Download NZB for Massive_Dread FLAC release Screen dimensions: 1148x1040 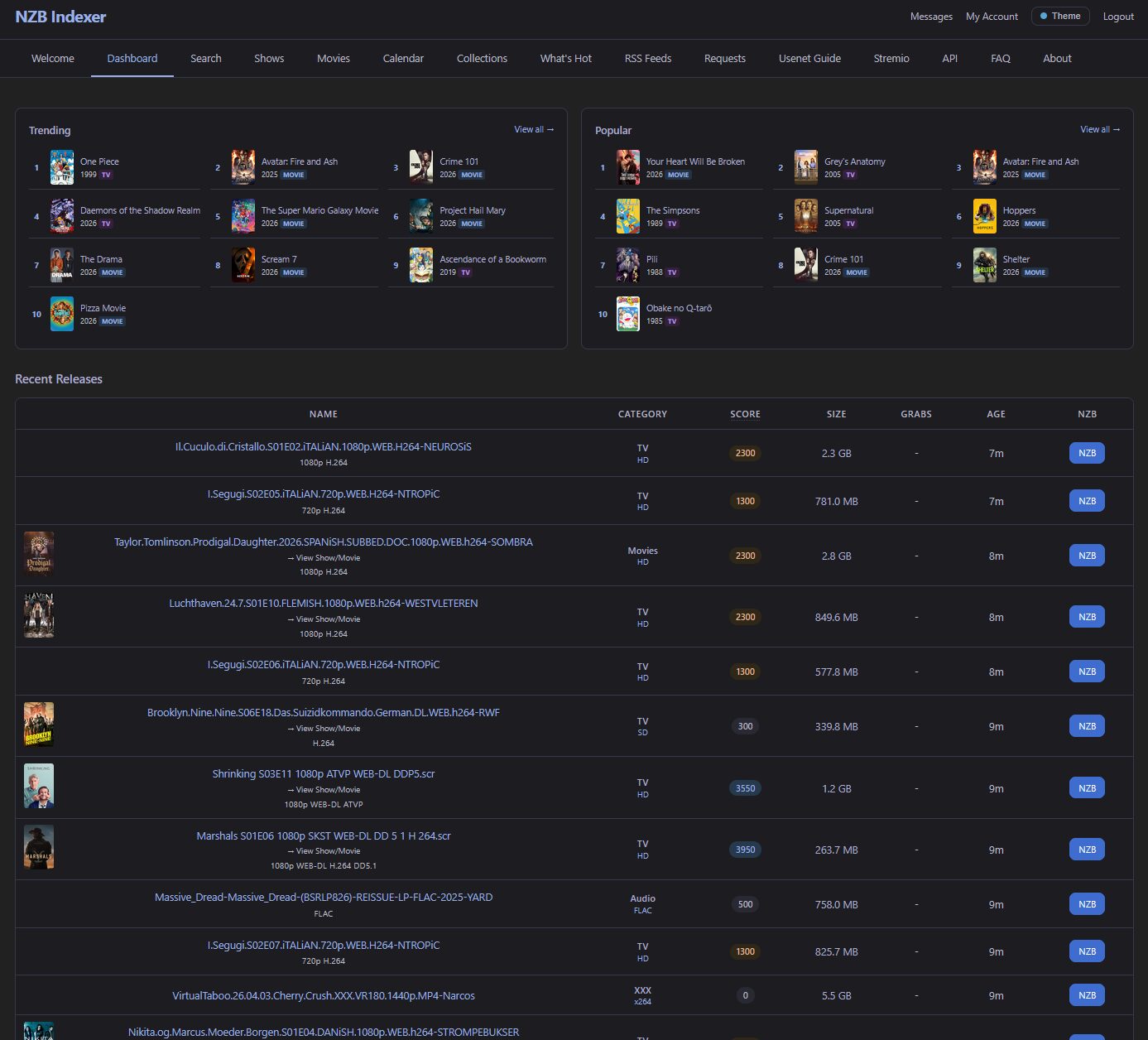coord(1087,904)
